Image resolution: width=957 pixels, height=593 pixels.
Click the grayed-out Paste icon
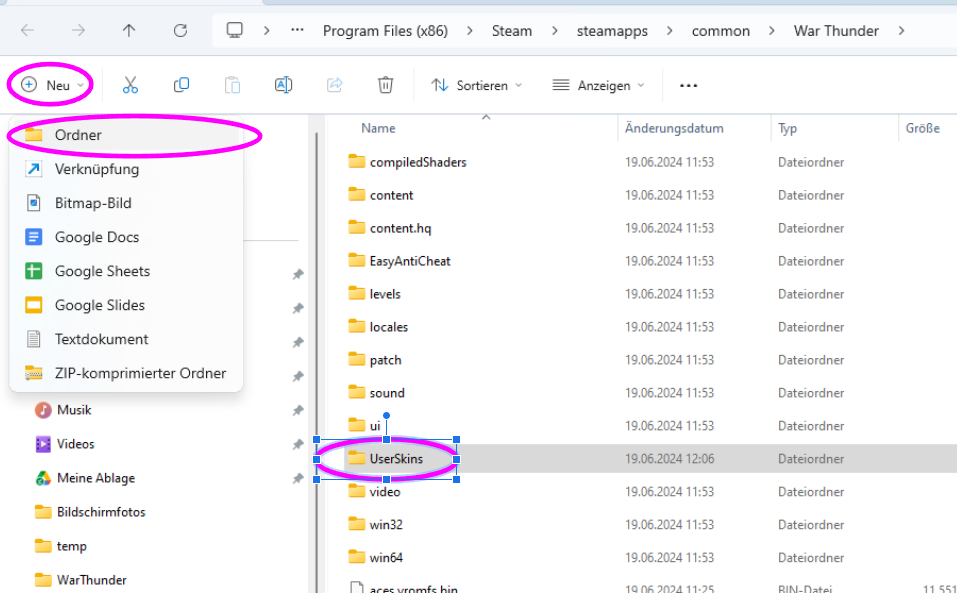pos(232,85)
